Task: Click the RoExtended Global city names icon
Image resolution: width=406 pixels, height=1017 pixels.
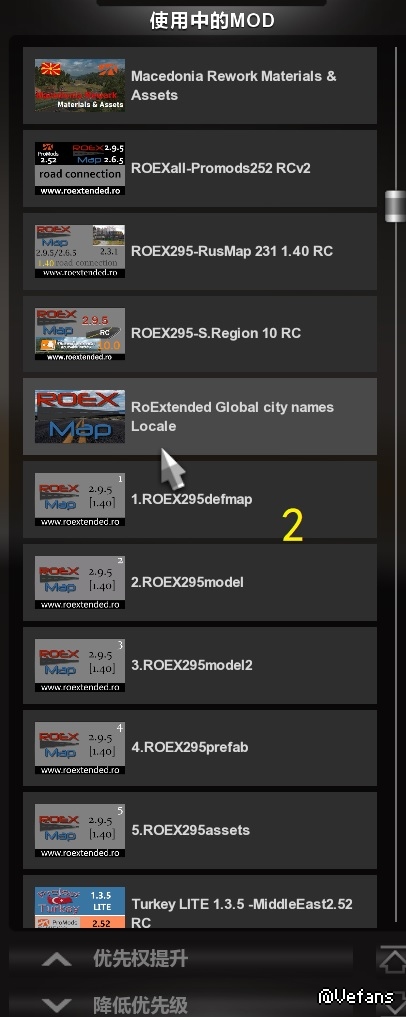Action: coord(80,416)
